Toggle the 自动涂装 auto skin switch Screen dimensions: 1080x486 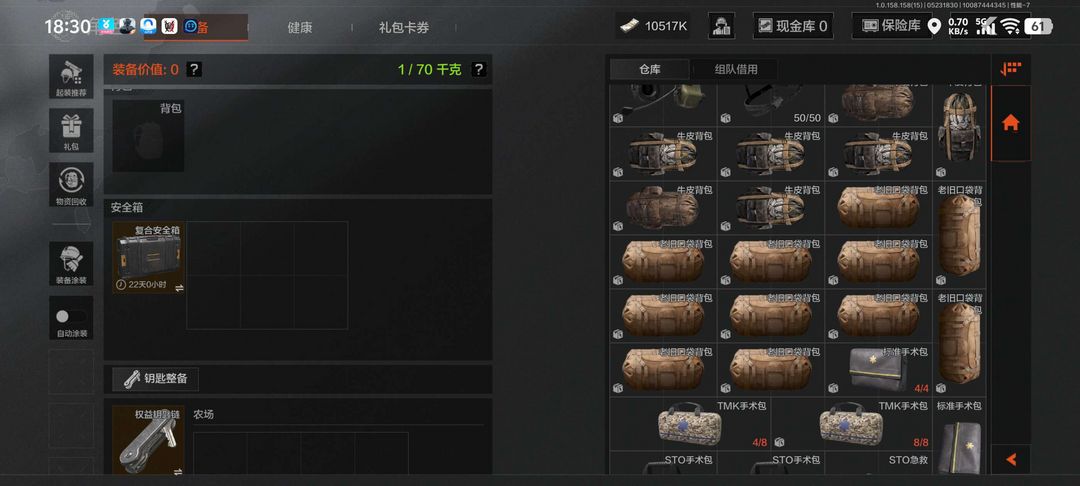(x=71, y=317)
